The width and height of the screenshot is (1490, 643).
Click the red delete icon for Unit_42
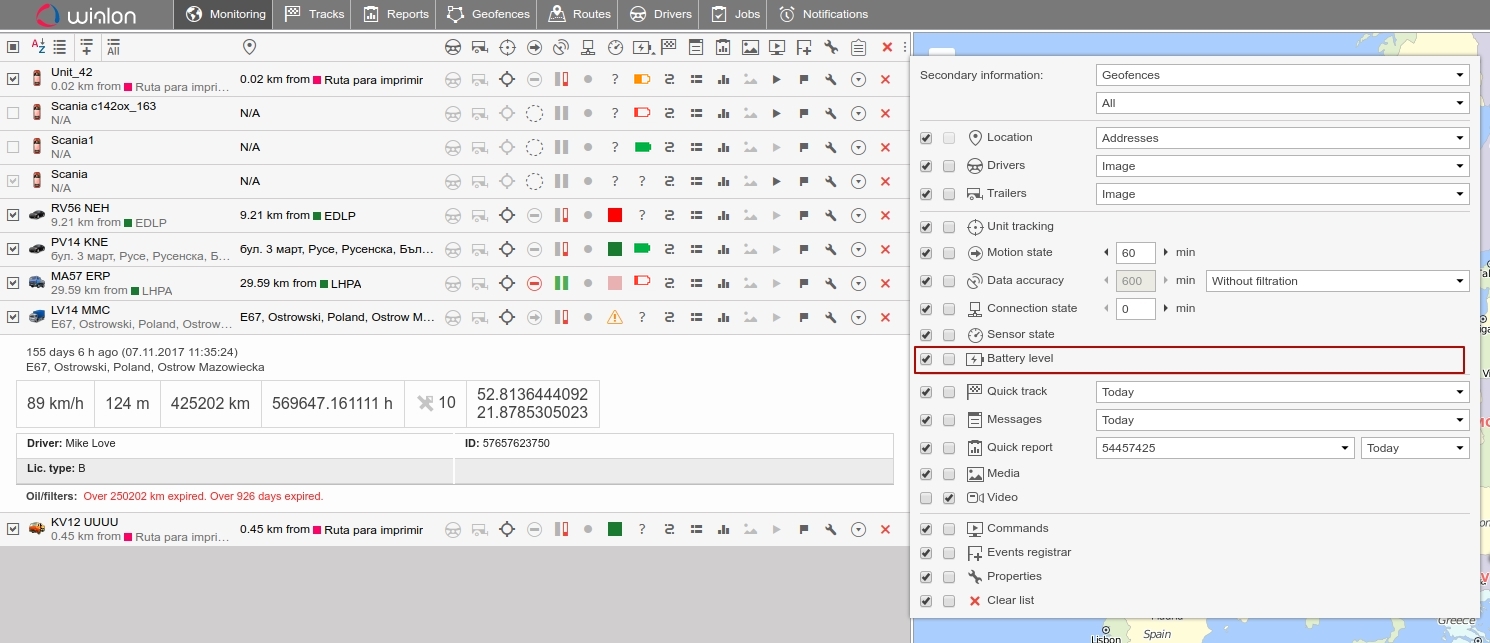(x=885, y=80)
